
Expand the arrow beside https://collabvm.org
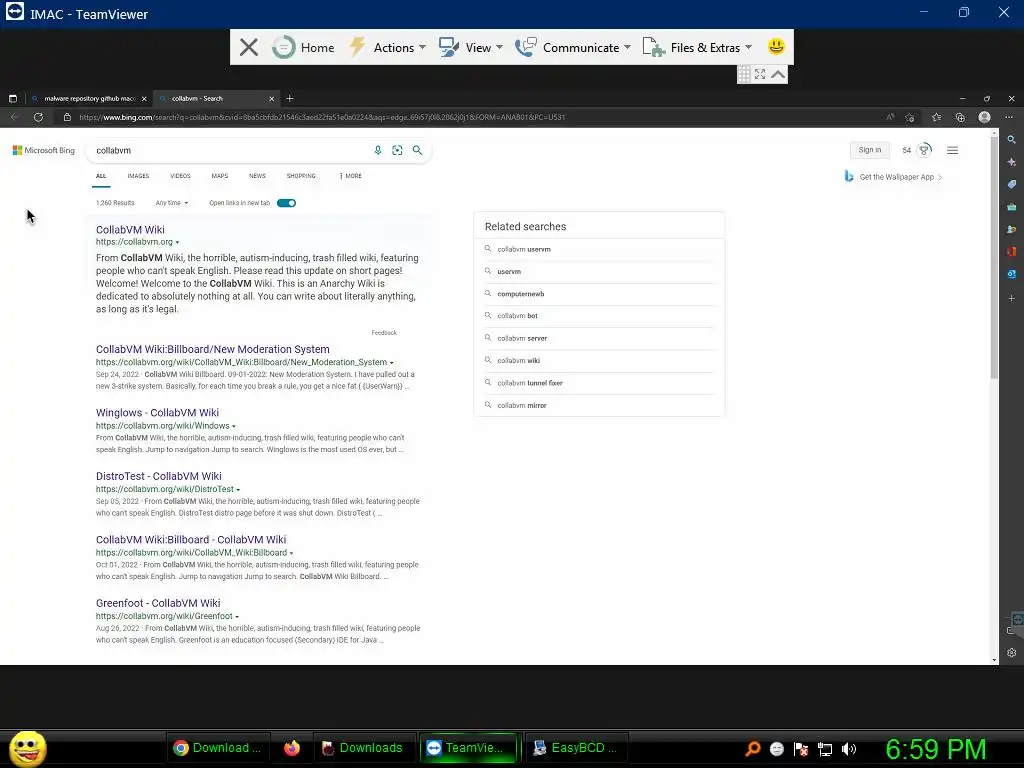click(x=177, y=242)
